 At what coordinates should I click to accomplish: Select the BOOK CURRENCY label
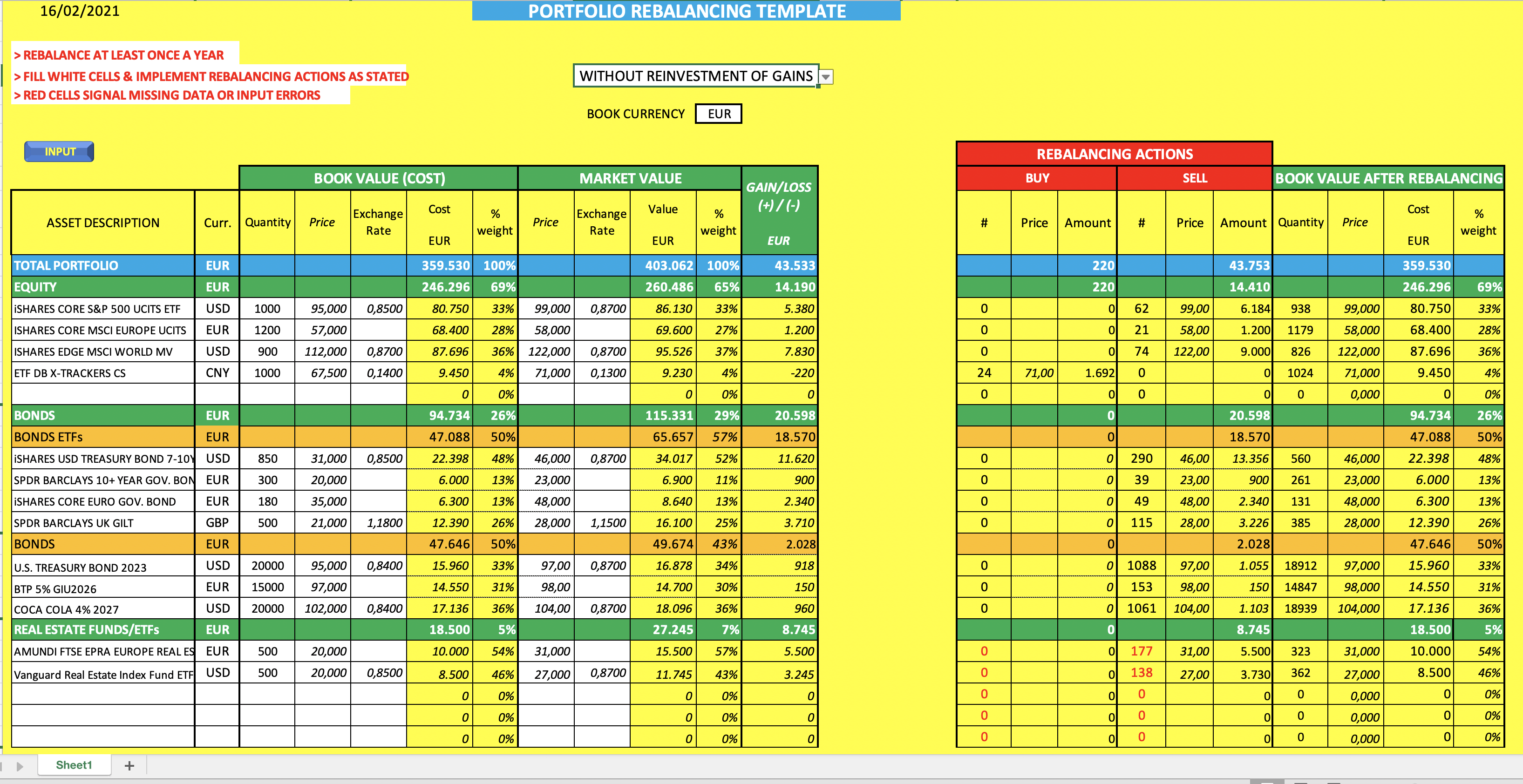coord(636,114)
